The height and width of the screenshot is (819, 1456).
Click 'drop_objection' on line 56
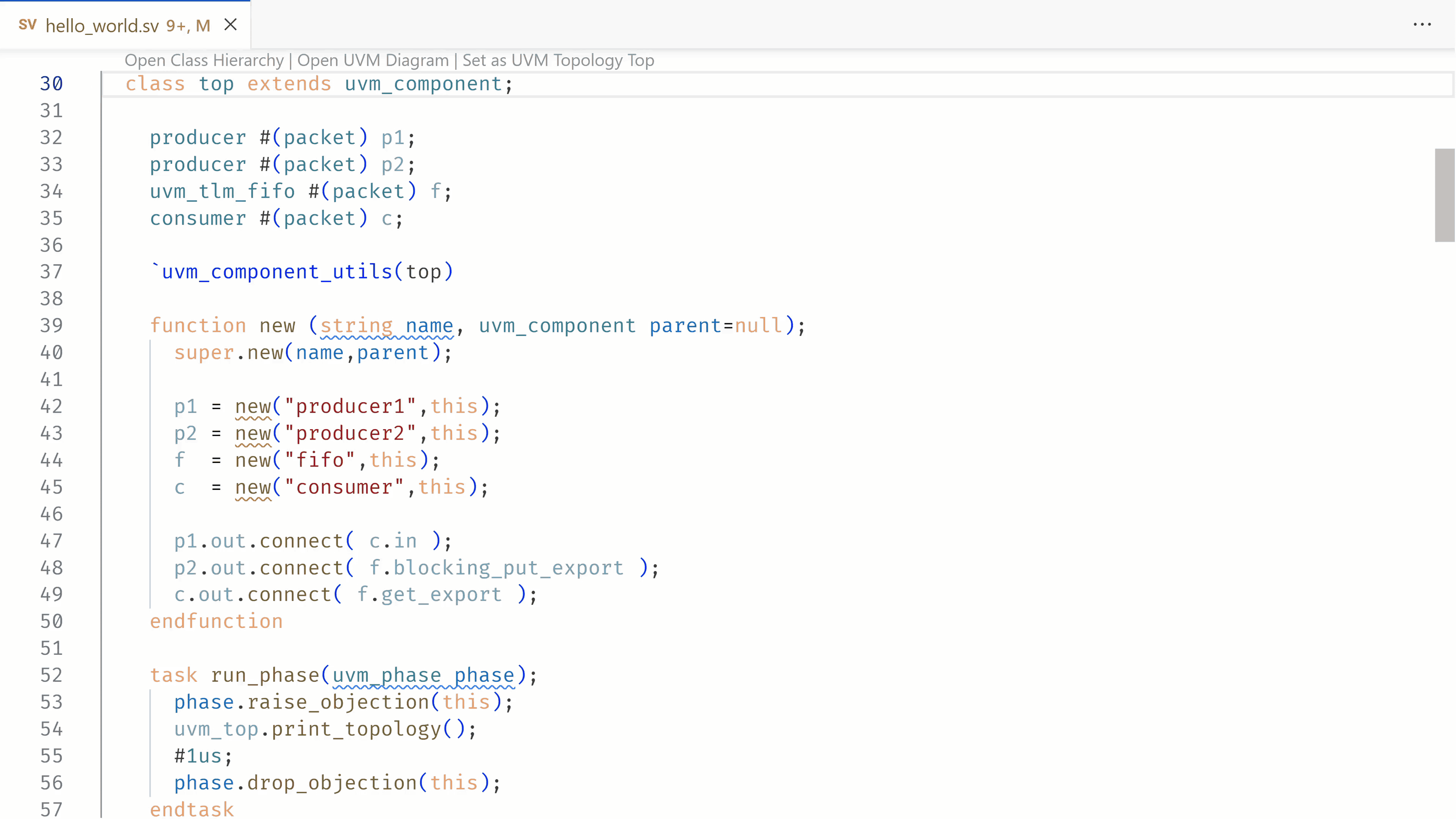click(x=332, y=783)
